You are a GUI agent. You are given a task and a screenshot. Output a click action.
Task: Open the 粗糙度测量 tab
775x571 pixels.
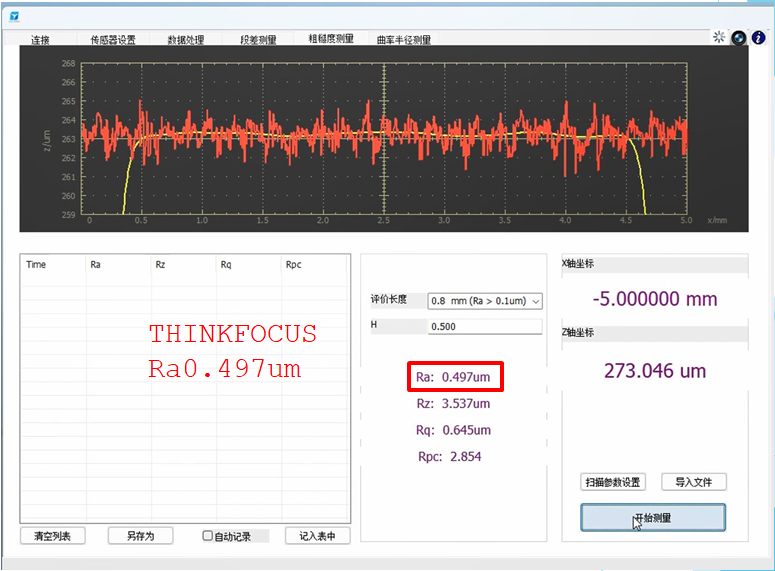click(330, 39)
